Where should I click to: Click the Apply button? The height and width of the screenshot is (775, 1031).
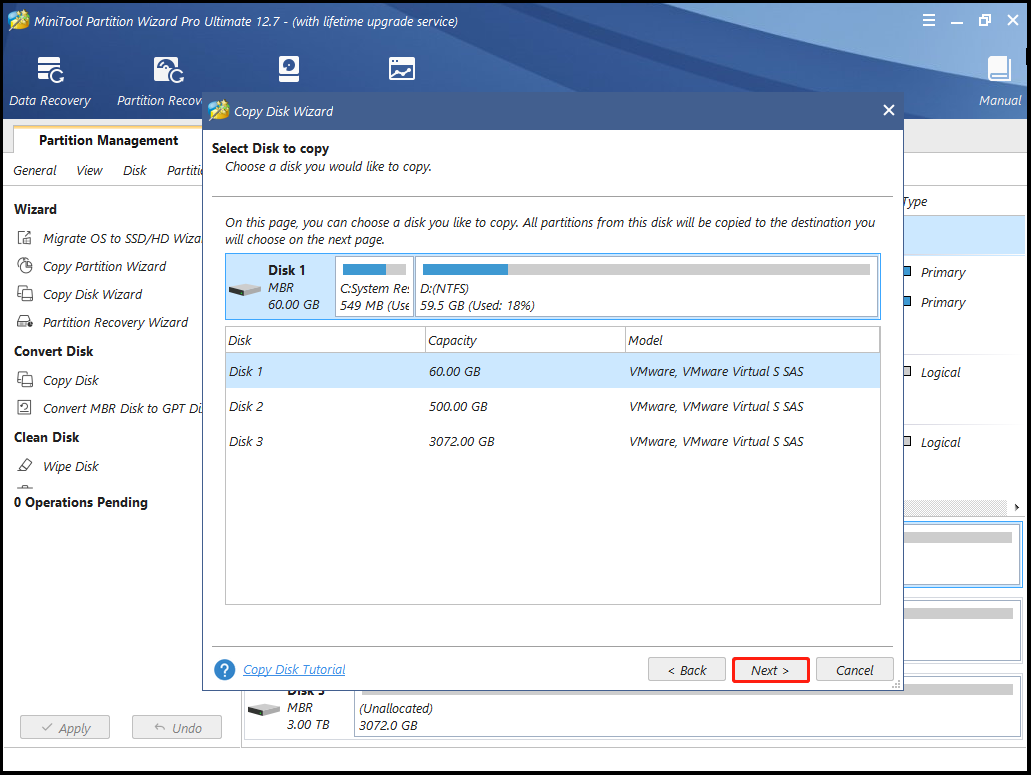pos(65,728)
